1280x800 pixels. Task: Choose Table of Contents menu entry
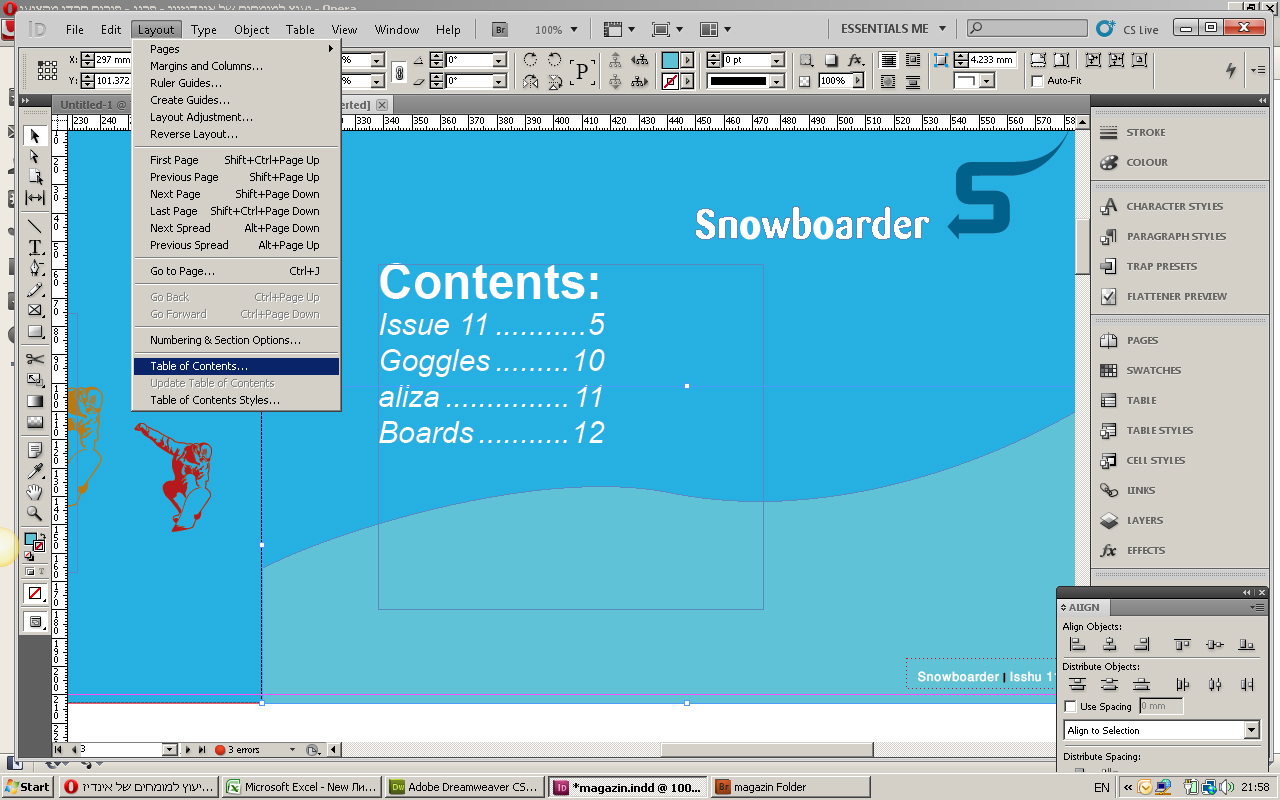[199, 366]
